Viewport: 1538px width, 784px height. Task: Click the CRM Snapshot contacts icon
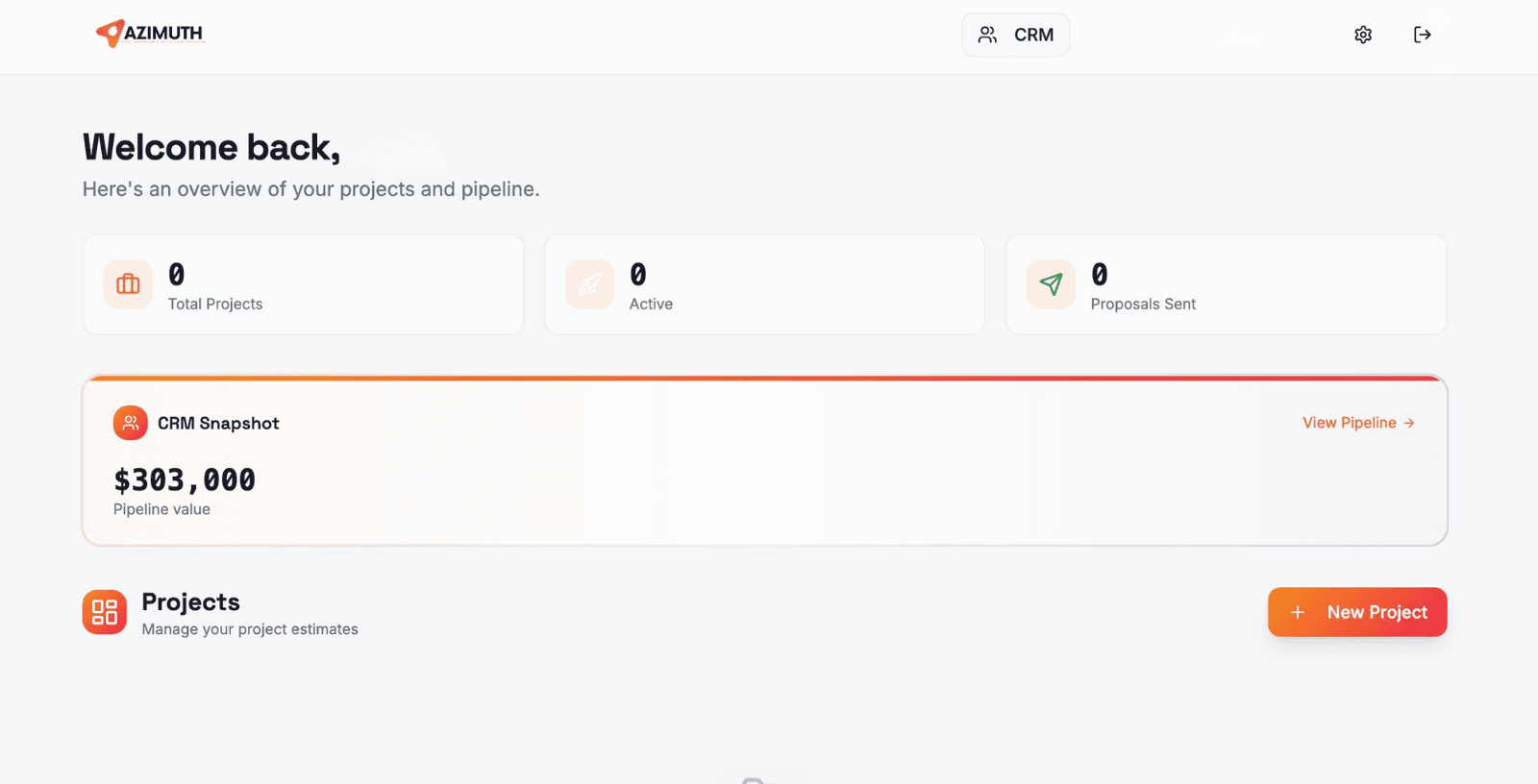[x=130, y=423]
